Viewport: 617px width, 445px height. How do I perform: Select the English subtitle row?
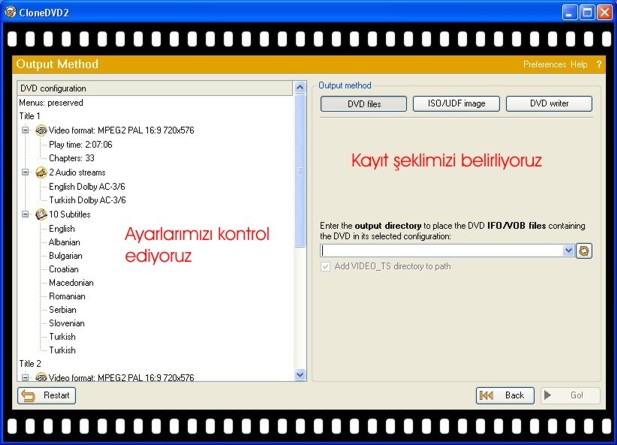(62, 229)
